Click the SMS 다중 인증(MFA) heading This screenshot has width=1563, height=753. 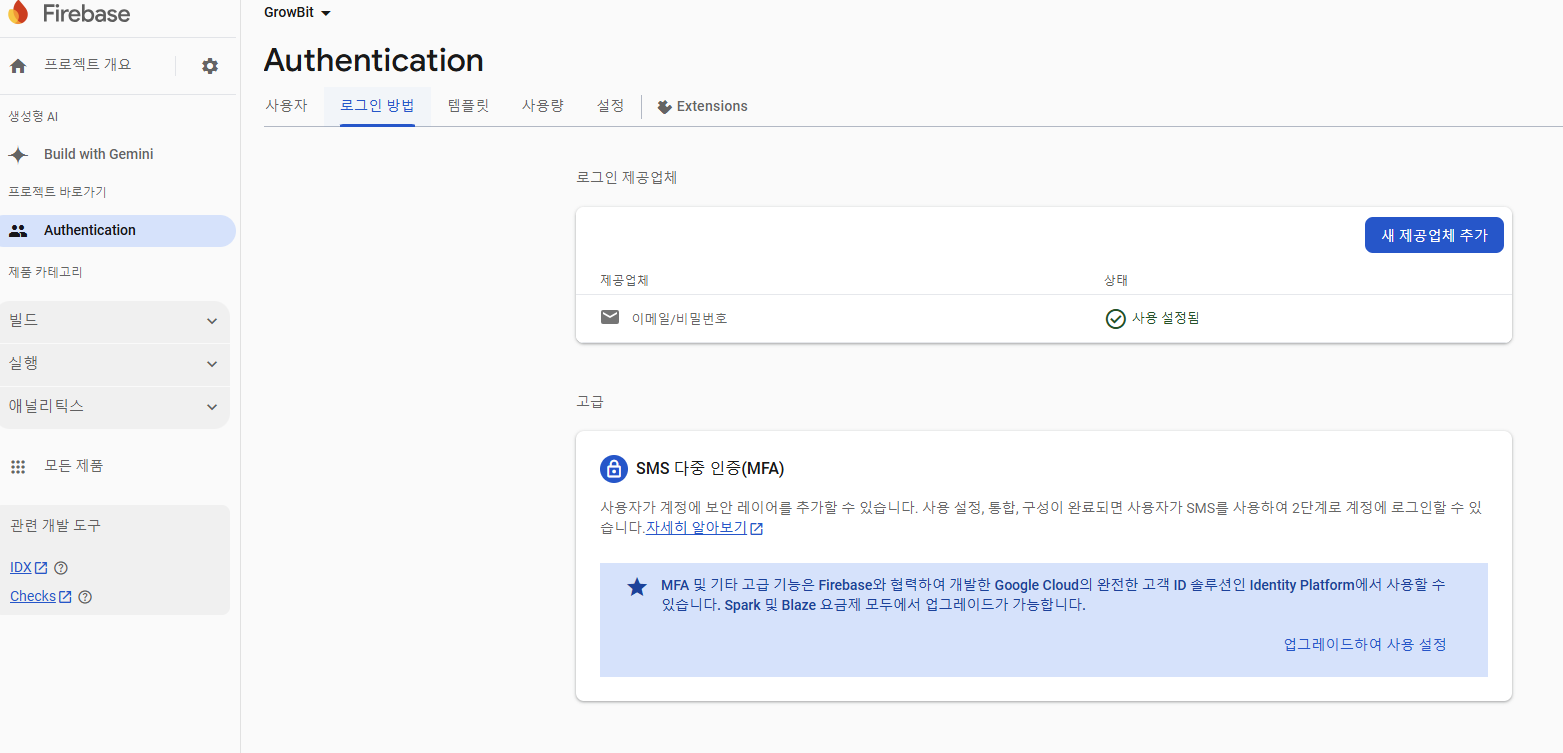point(710,469)
